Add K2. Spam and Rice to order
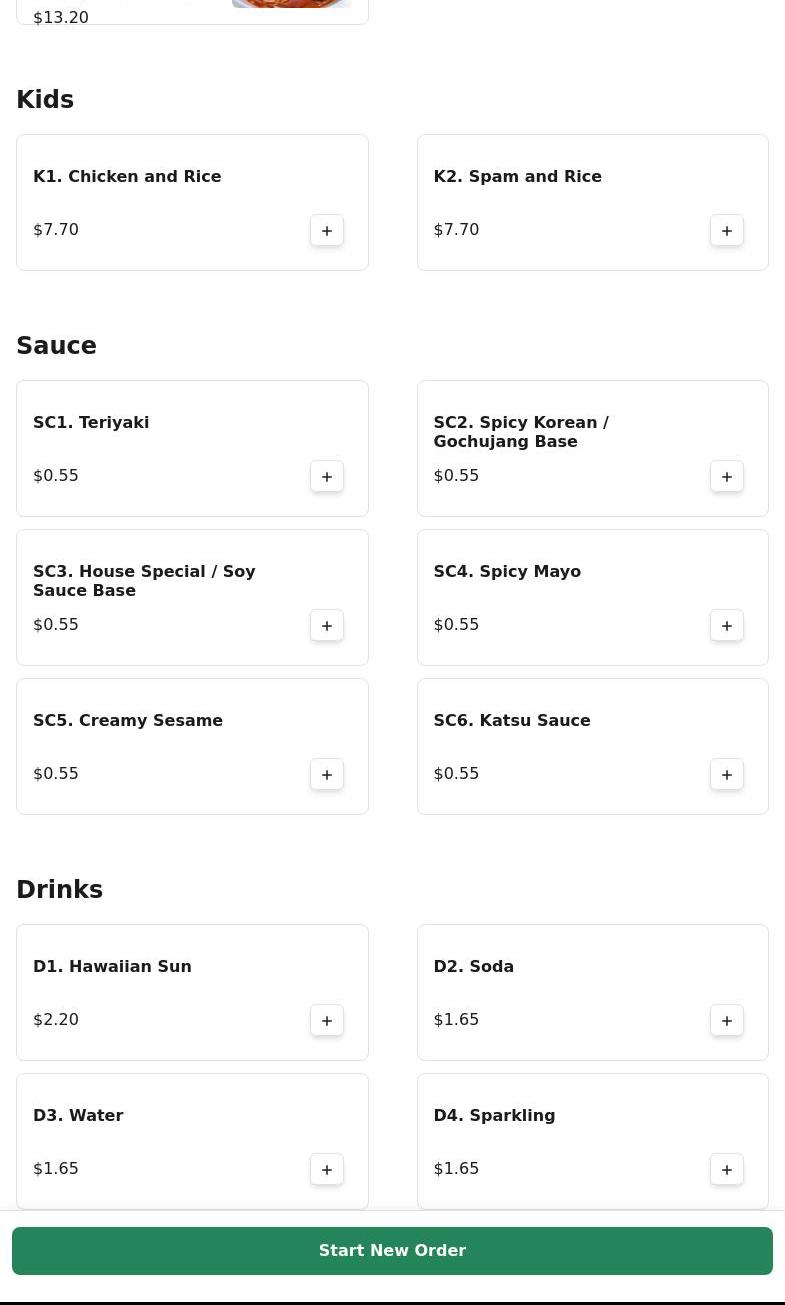This screenshot has height=1305, width=785. tap(727, 231)
